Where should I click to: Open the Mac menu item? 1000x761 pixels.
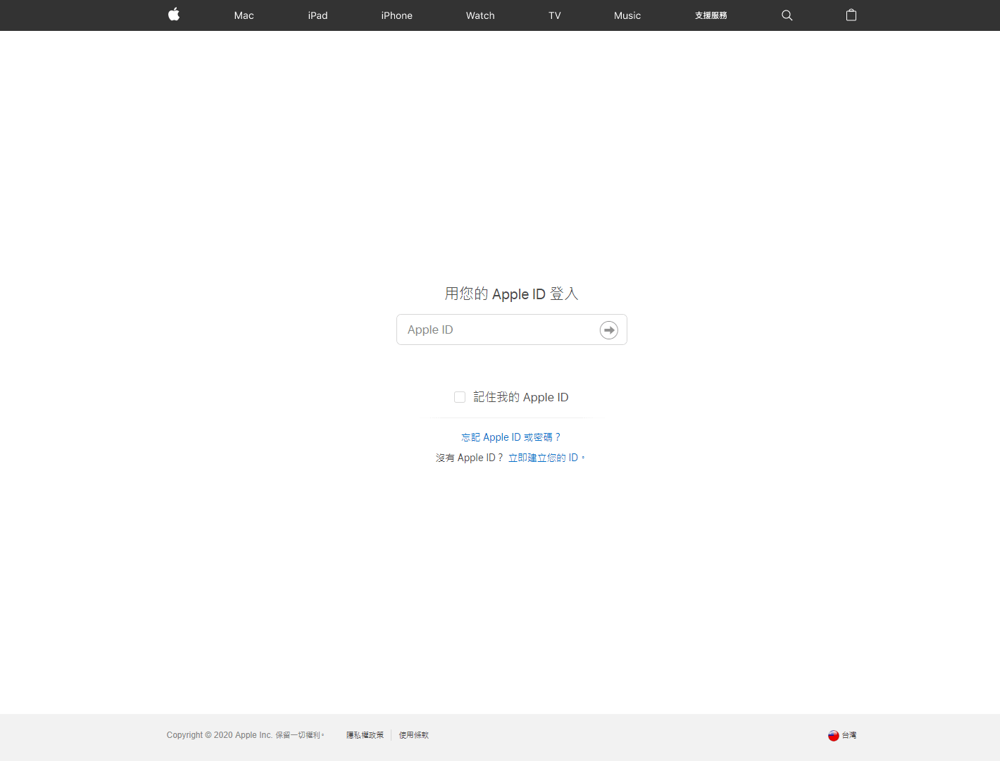[x=244, y=15]
